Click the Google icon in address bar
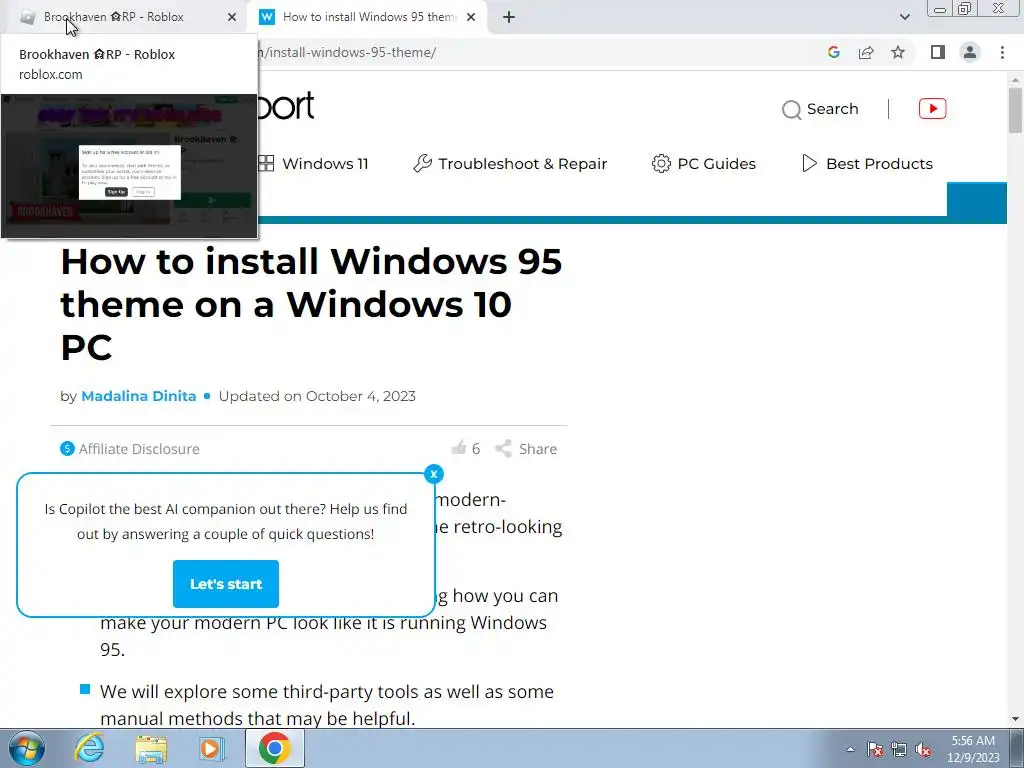This screenshot has height=768, width=1024. [833, 52]
